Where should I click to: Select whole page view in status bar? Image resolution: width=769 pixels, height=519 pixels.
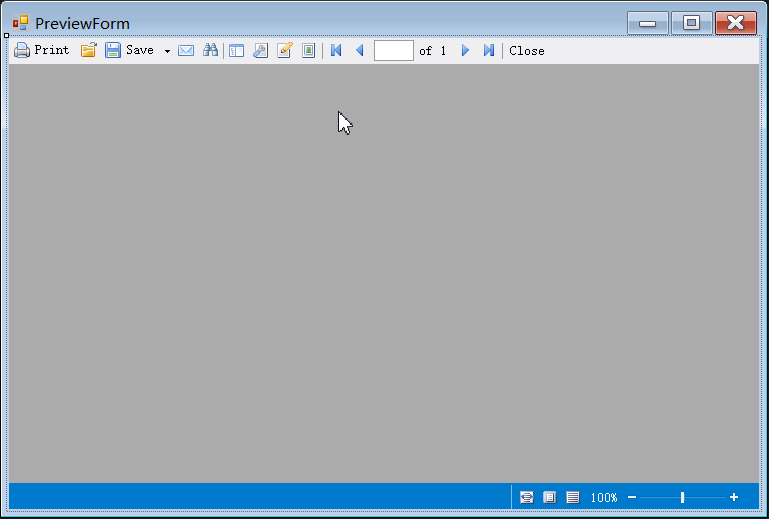tap(549, 497)
